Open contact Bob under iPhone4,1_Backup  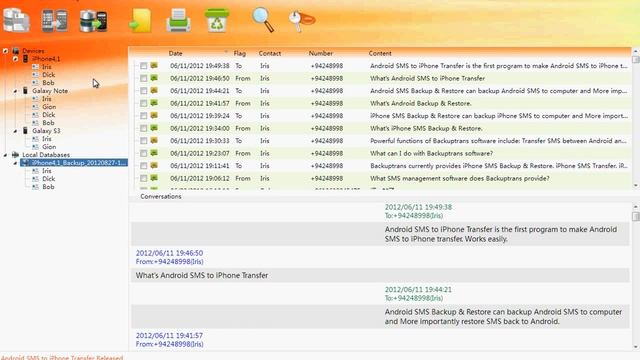(x=48, y=187)
